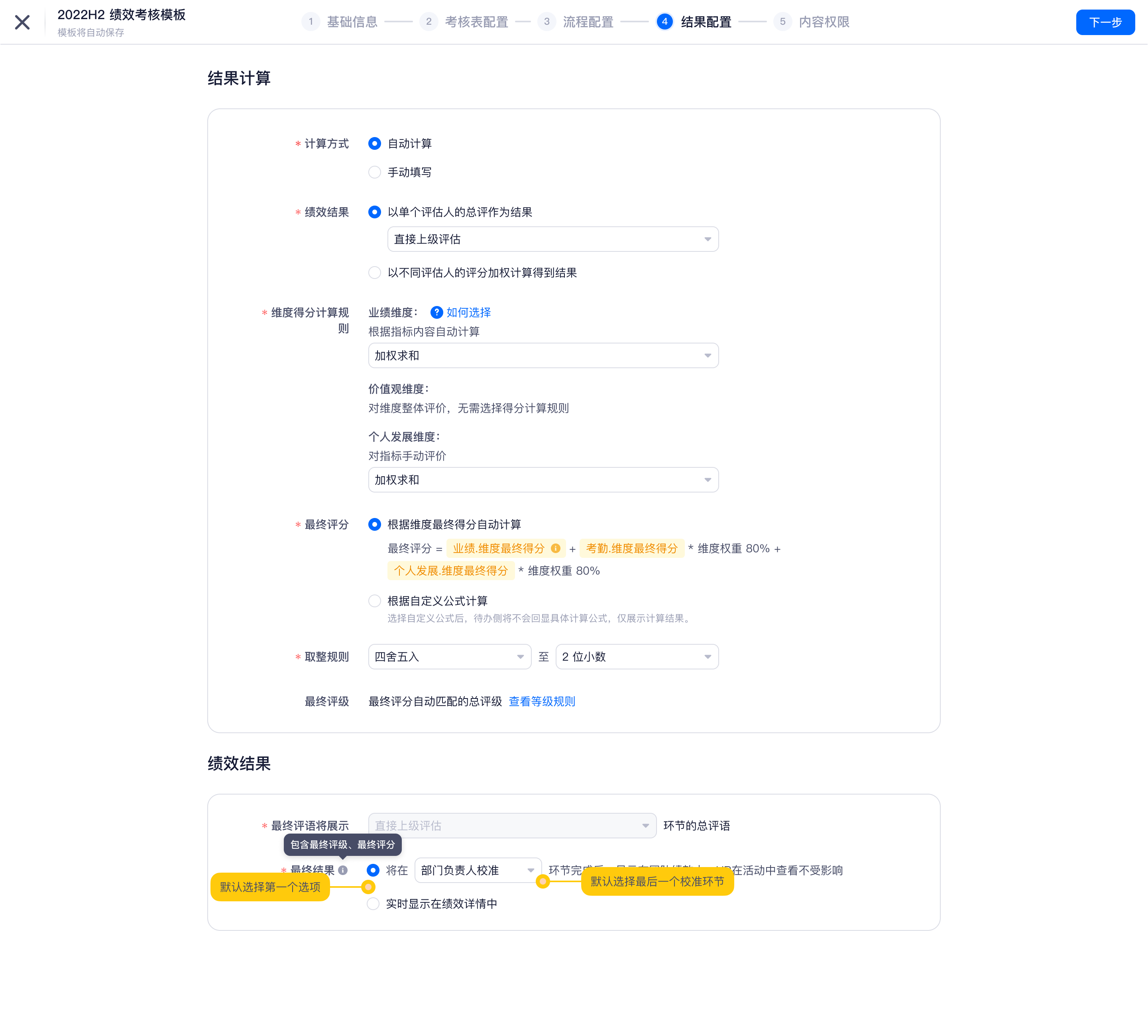Click info icon beside 最终结果 label
Viewport: 1148px width, 1036px height.
click(343, 870)
